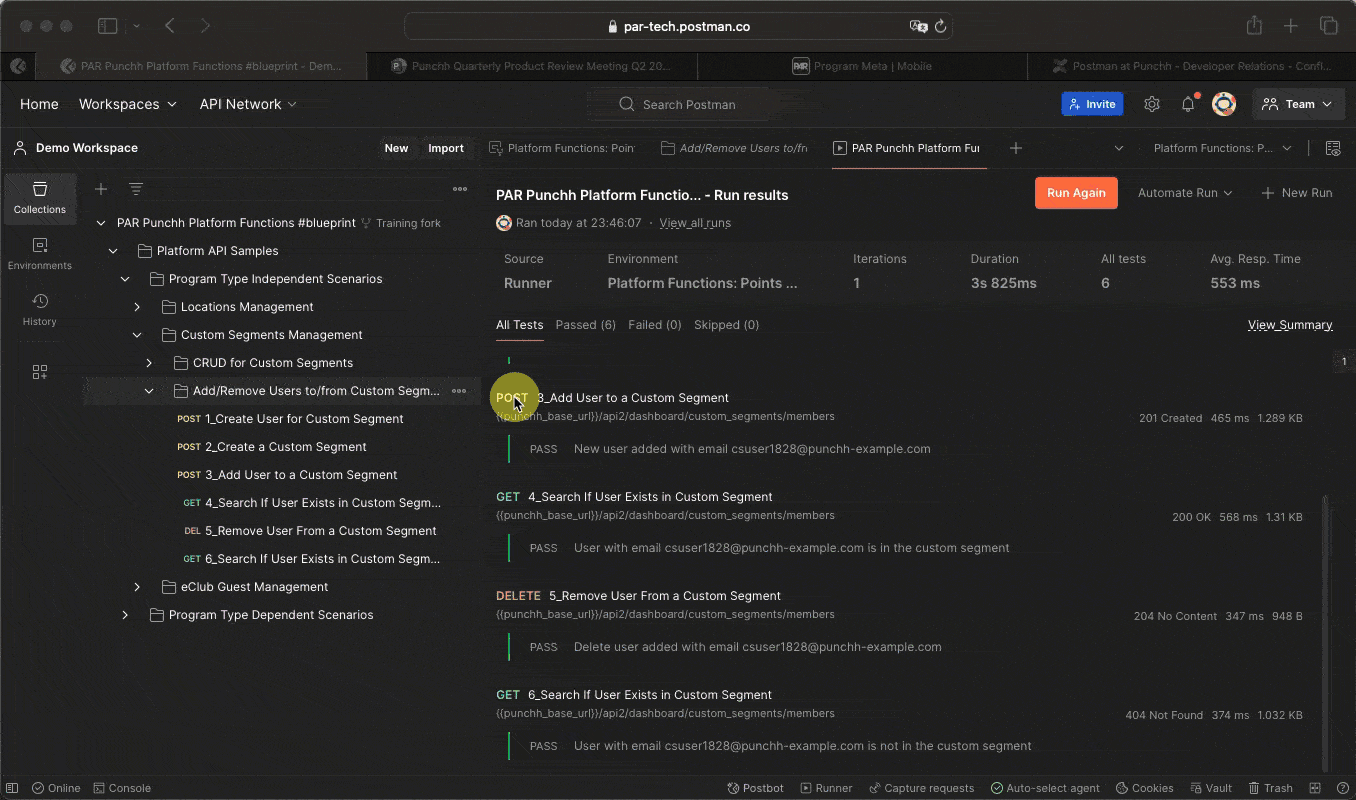
Task: Click the New button in workspace header
Action: tap(397, 148)
